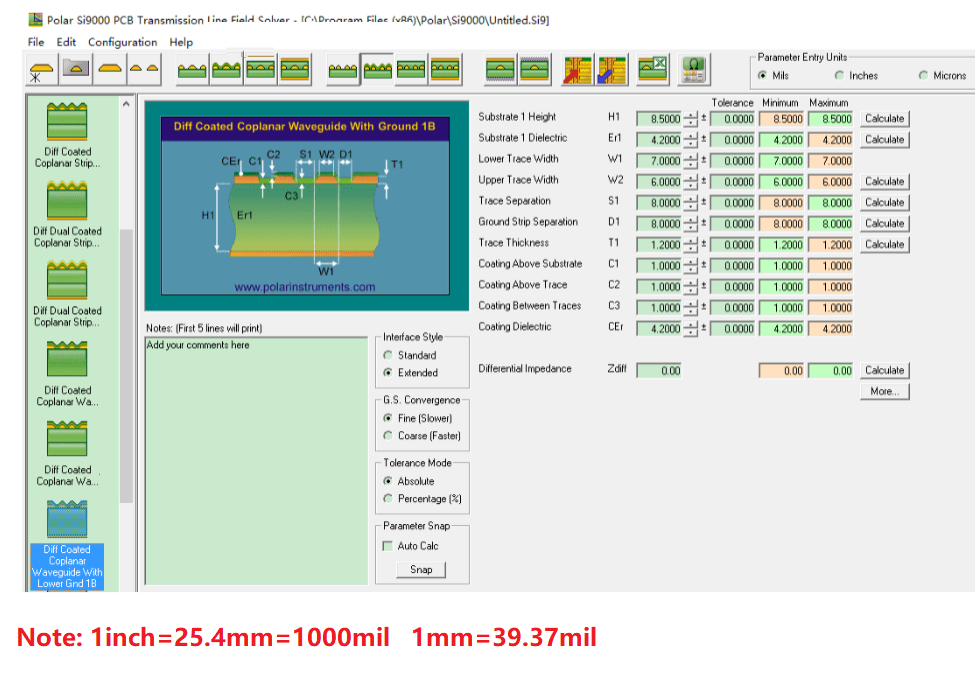The height and width of the screenshot is (675, 975).
Task: Click the Substrate 1 Height H1 spinner
Action: pyautogui.click(x=690, y=119)
